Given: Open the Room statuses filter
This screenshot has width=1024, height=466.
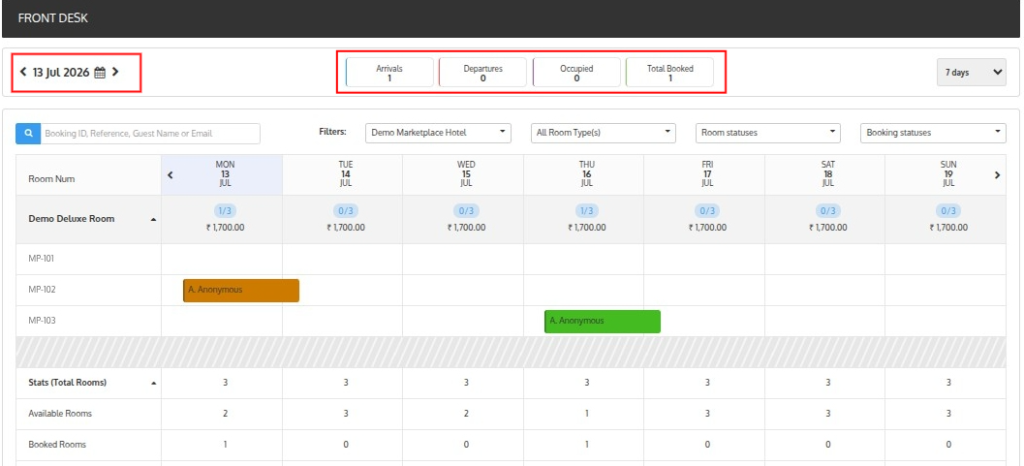Looking at the screenshot, I should (x=769, y=132).
